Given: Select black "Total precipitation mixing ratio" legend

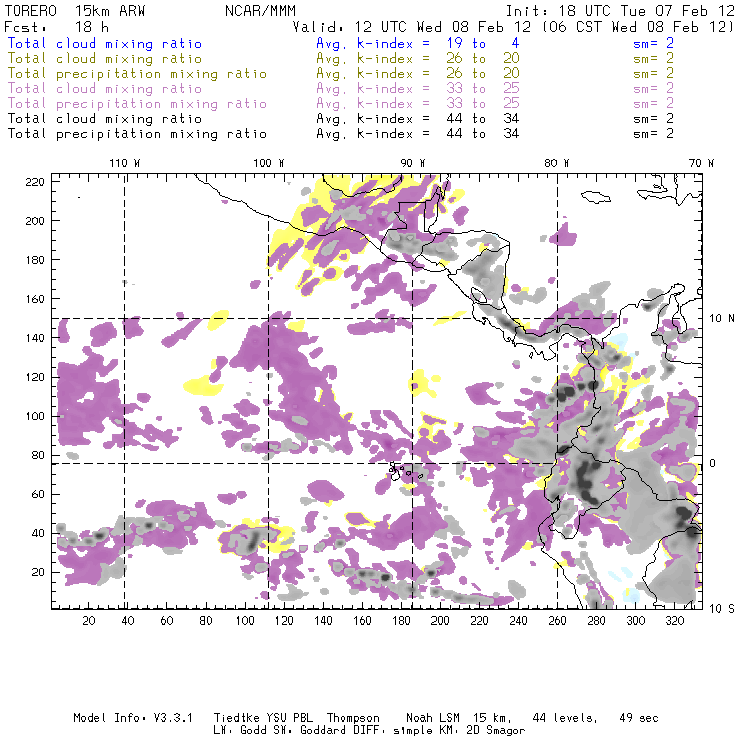Looking at the screenshot, I should tap(137, 134).
